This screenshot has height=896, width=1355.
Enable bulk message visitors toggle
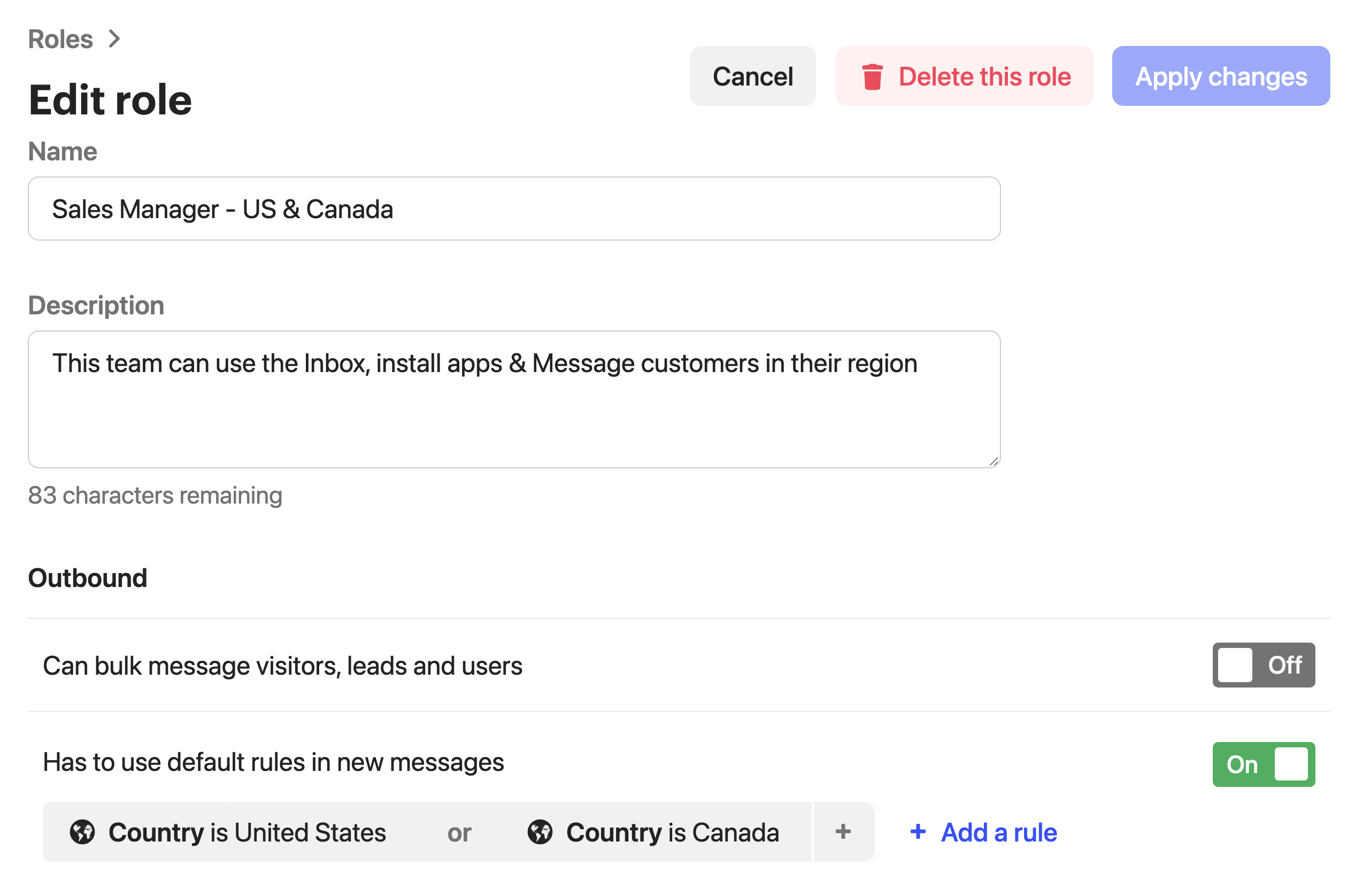1263,665
